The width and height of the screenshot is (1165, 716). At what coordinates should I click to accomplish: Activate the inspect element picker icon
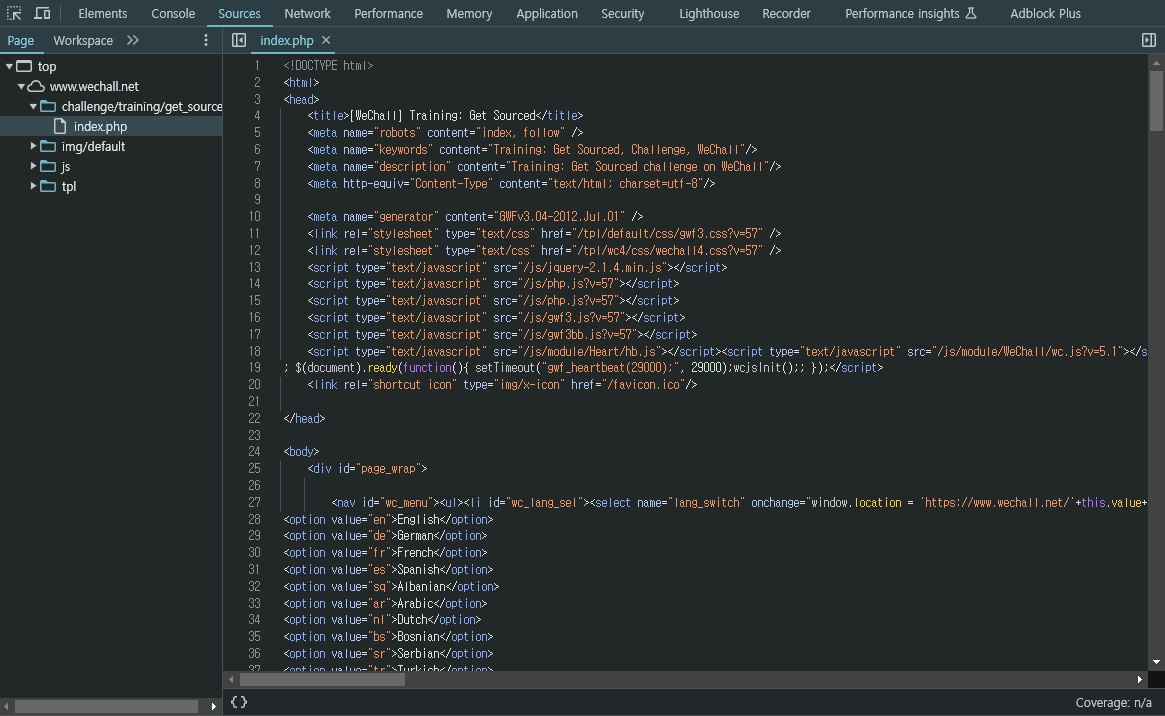pos(14,13)
